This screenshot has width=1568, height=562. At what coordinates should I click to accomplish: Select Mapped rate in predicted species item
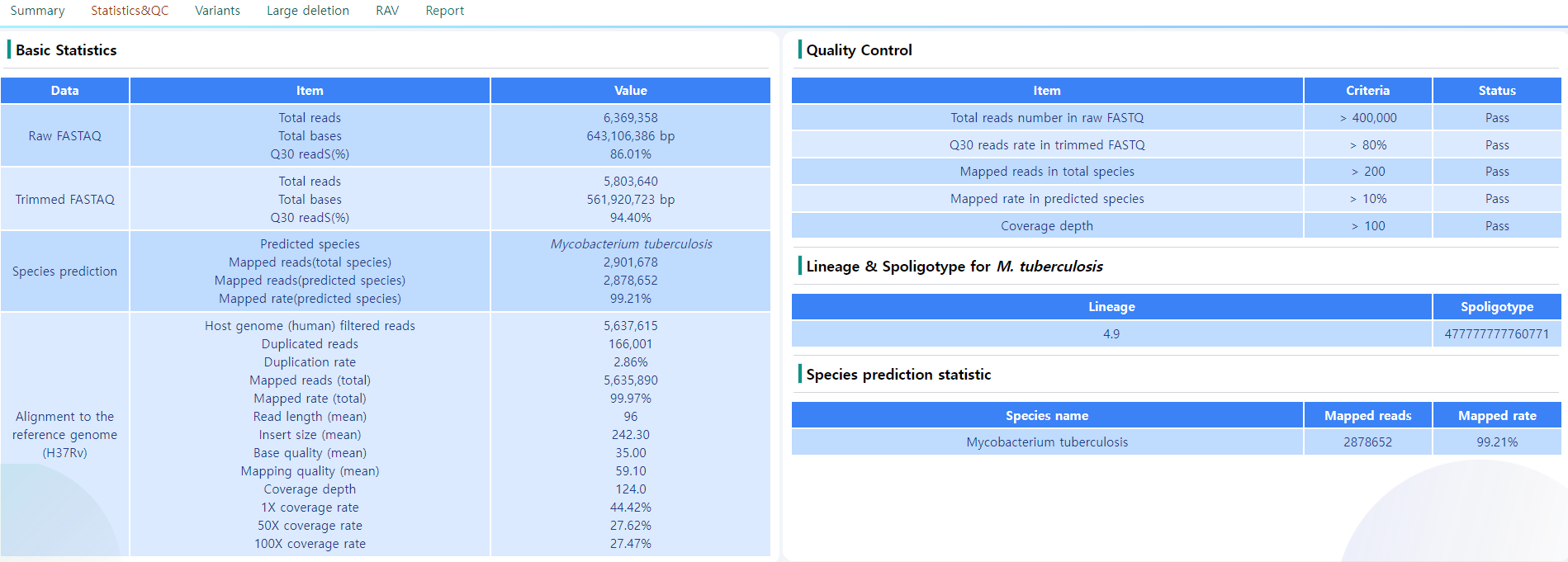[x=1047, y=199]
